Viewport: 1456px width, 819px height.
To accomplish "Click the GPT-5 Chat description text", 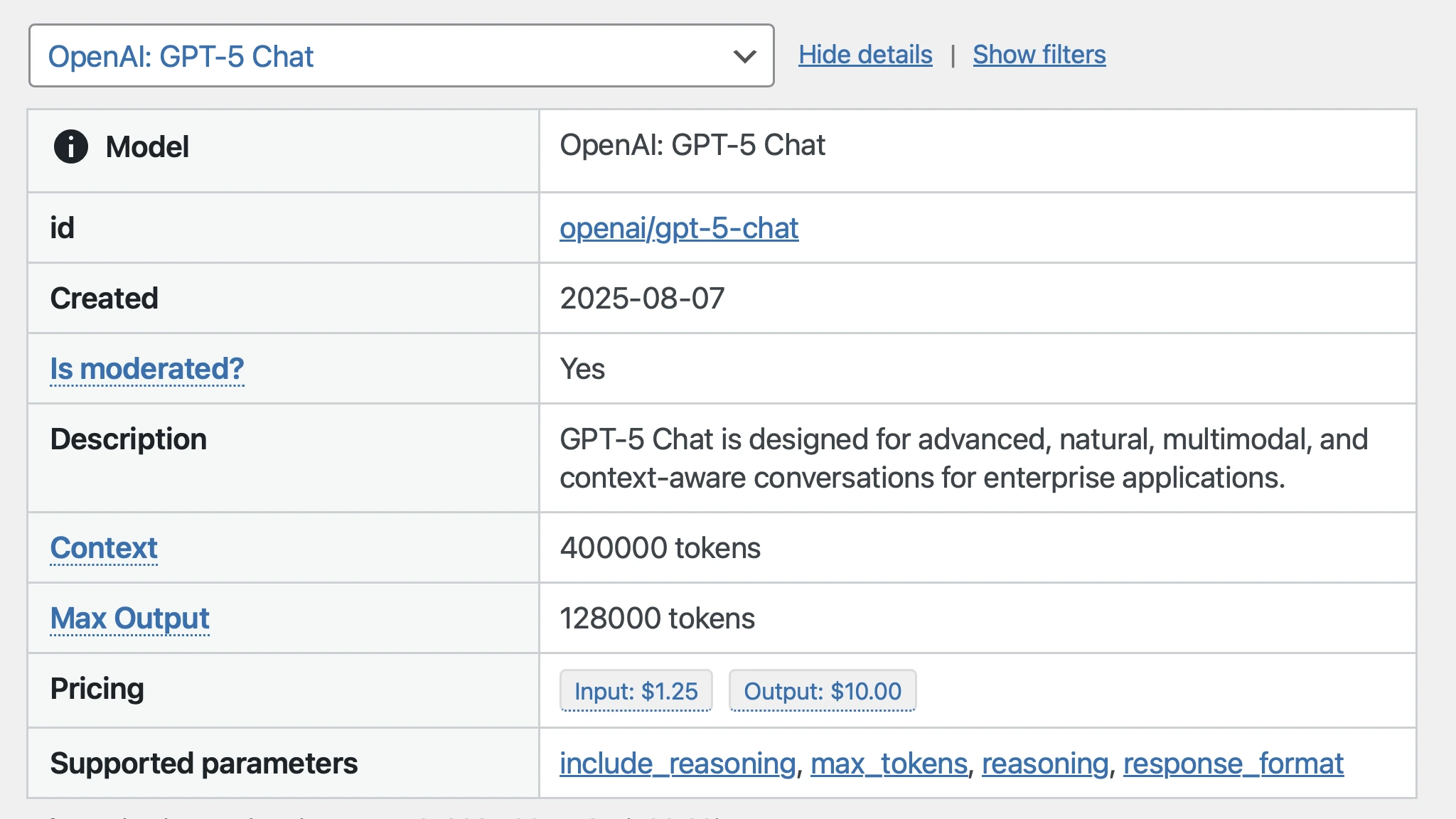I will [963, 459].
